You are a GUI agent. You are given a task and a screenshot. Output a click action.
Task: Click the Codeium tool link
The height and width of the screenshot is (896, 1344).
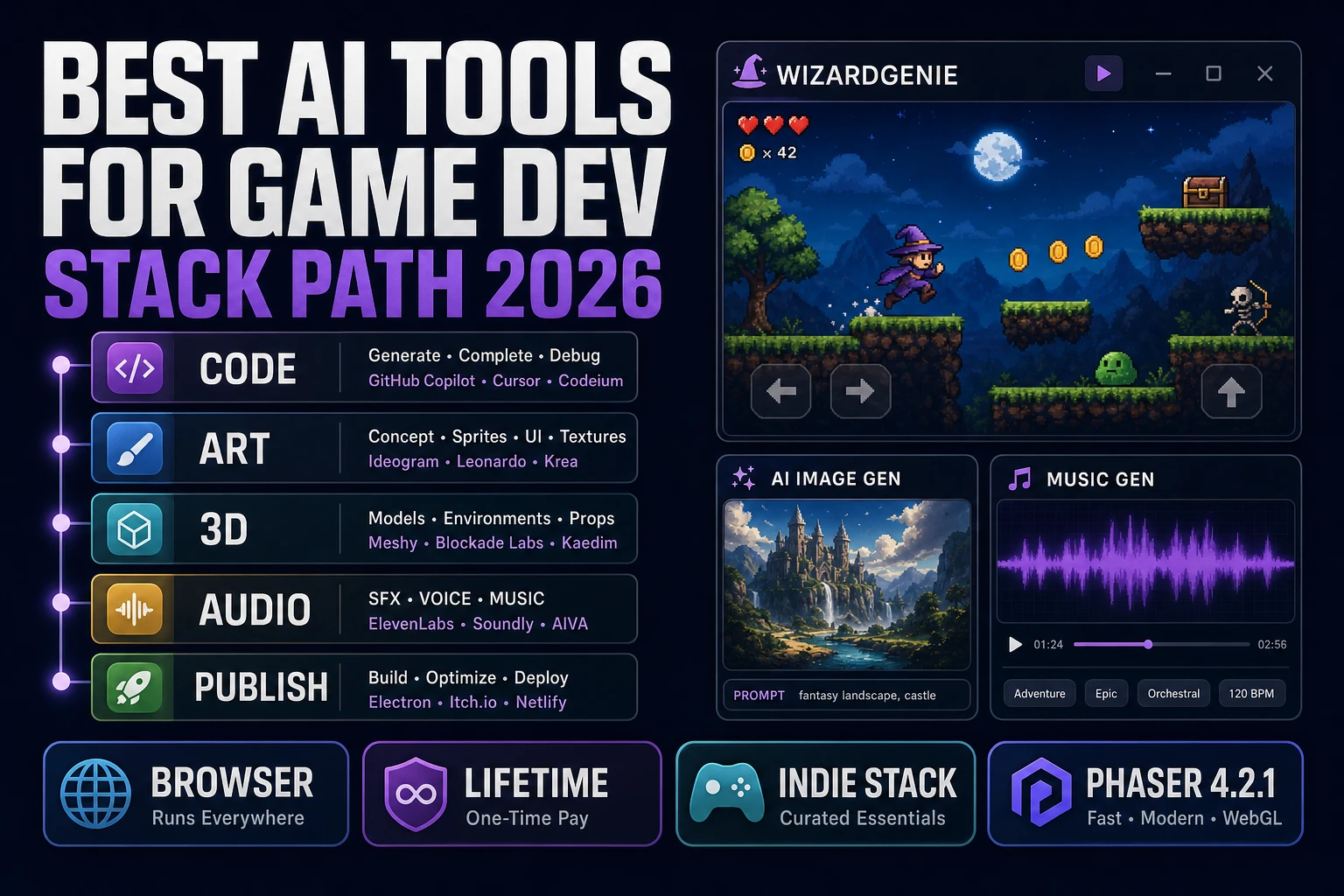pyautogui.click(x=591, y=381)
